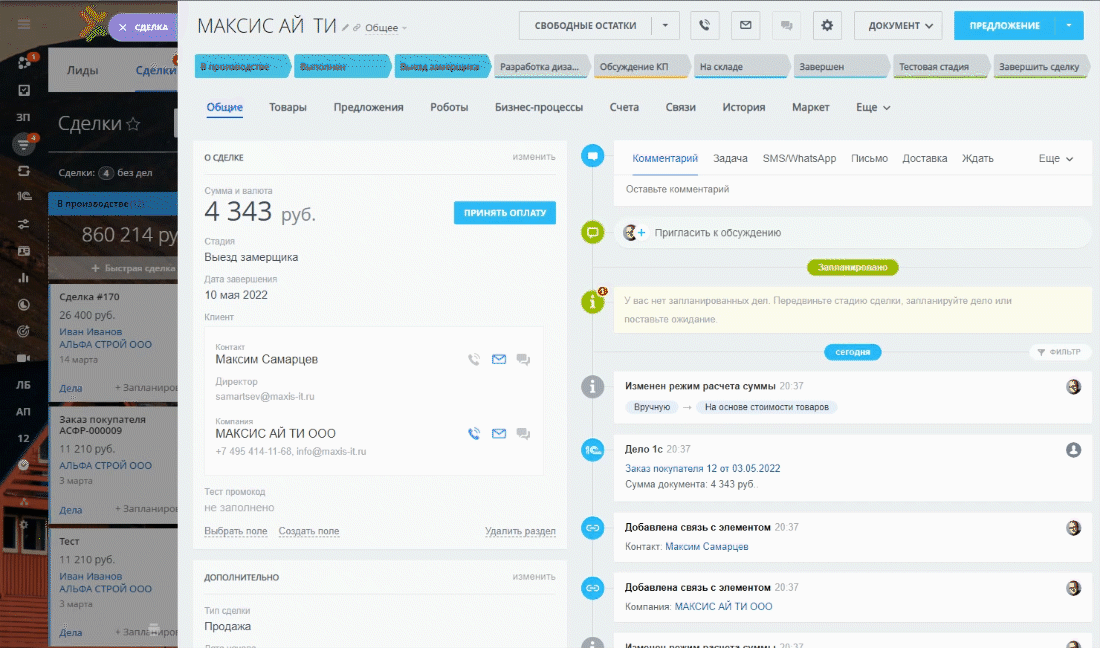Select the Разработка дизайна pipeline stage
This screenshot has height=648, width=1100.
540,67
